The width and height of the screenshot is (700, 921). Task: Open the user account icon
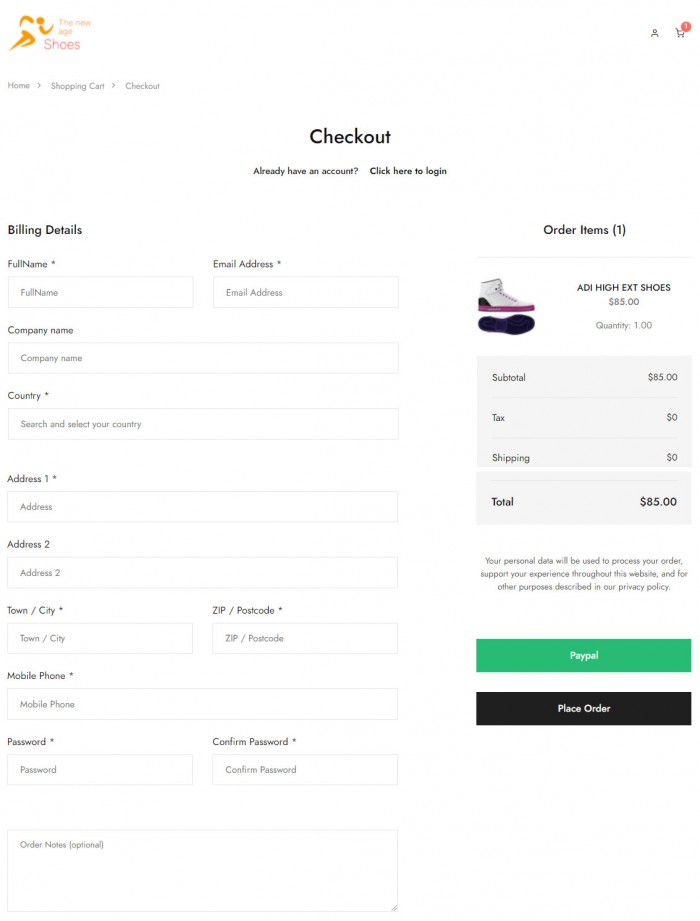click(x=655, y=33)
